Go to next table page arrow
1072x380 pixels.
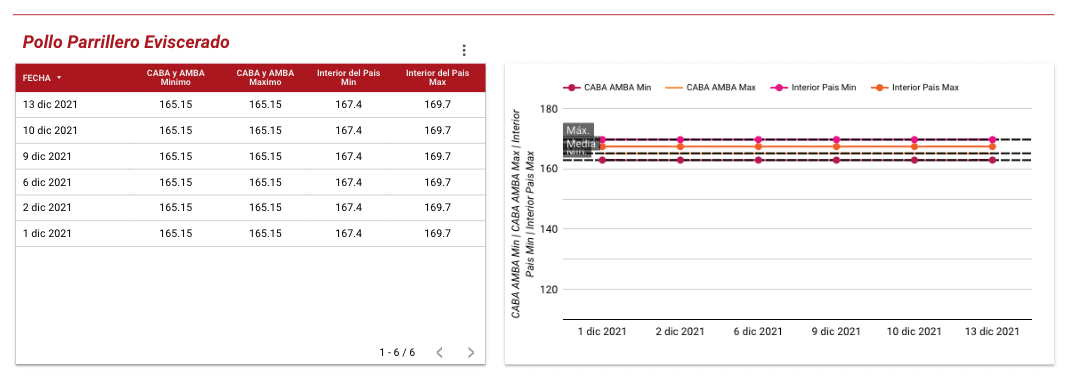[x=470, y=353]
